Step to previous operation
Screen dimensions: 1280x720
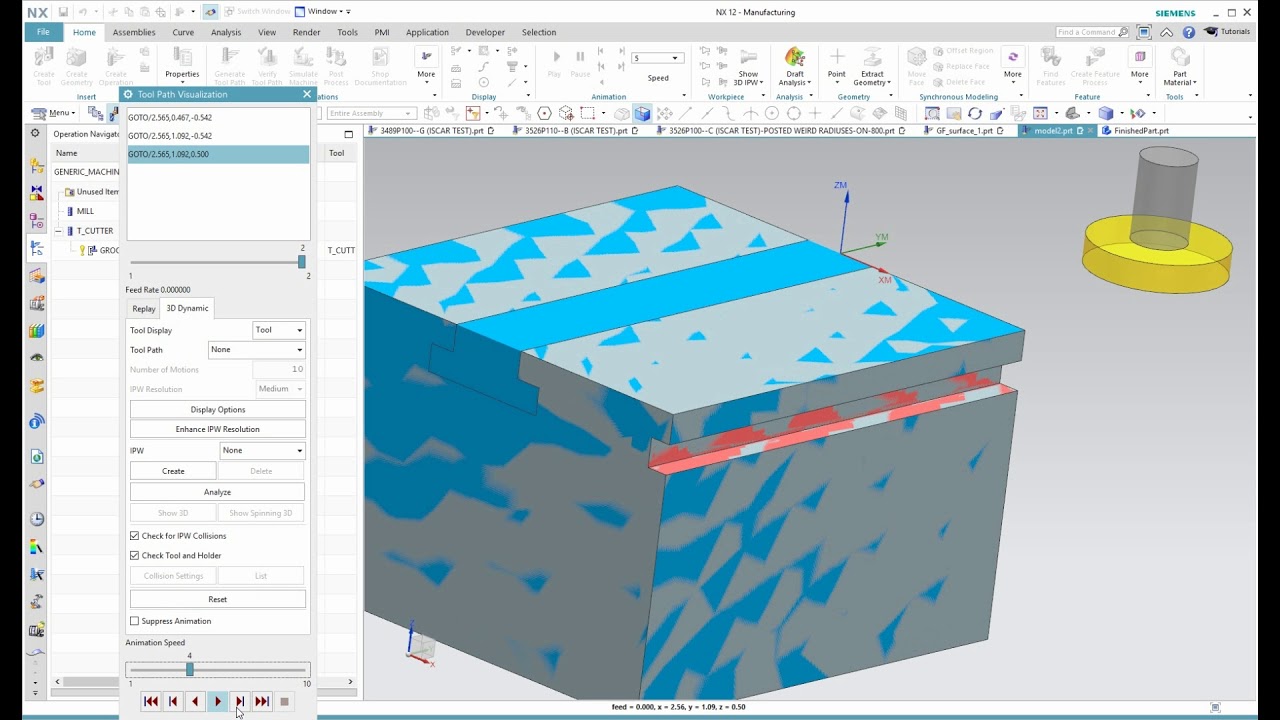173,702
